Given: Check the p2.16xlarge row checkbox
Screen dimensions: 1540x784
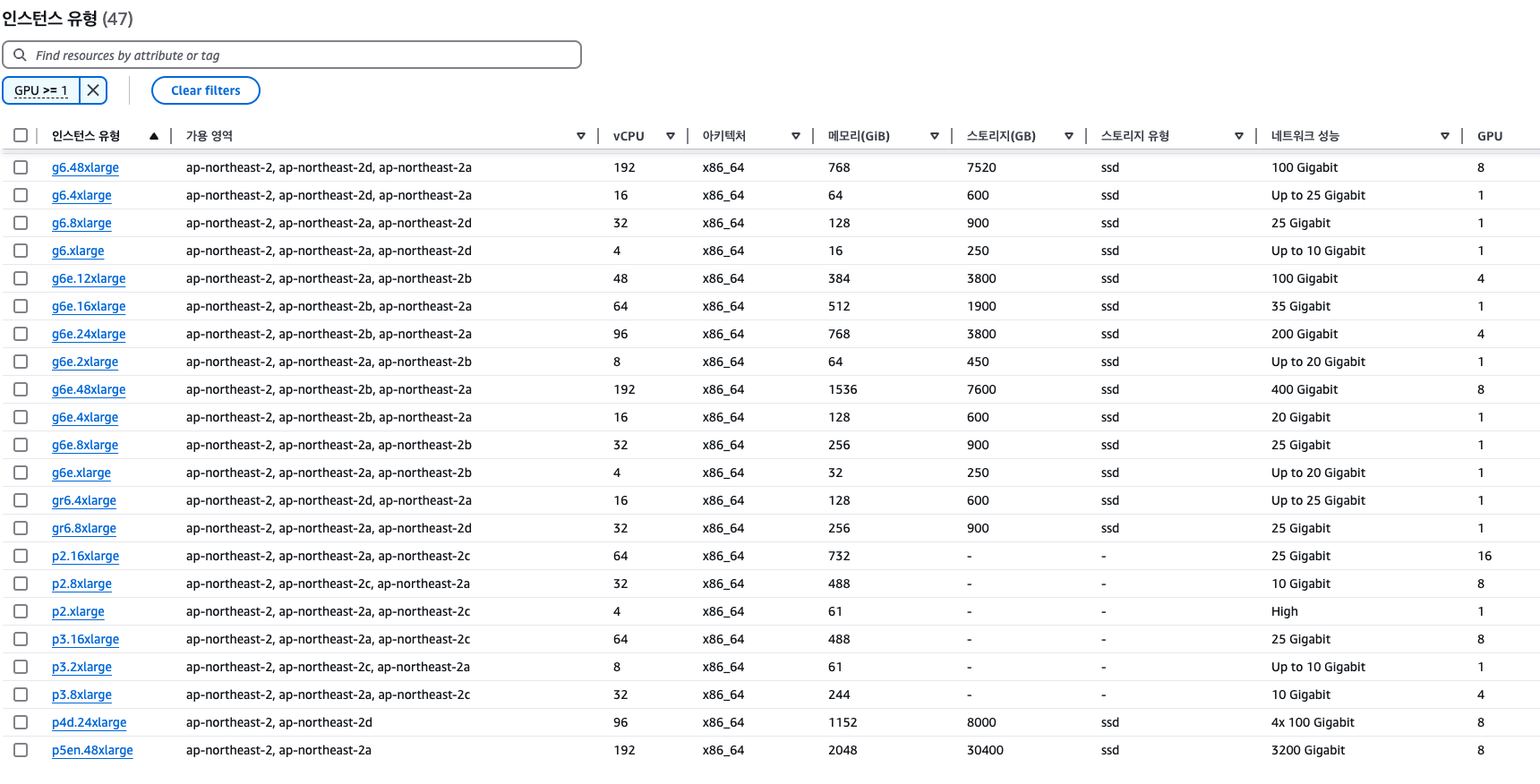Looking at the screenshot, I should point(21,556).
